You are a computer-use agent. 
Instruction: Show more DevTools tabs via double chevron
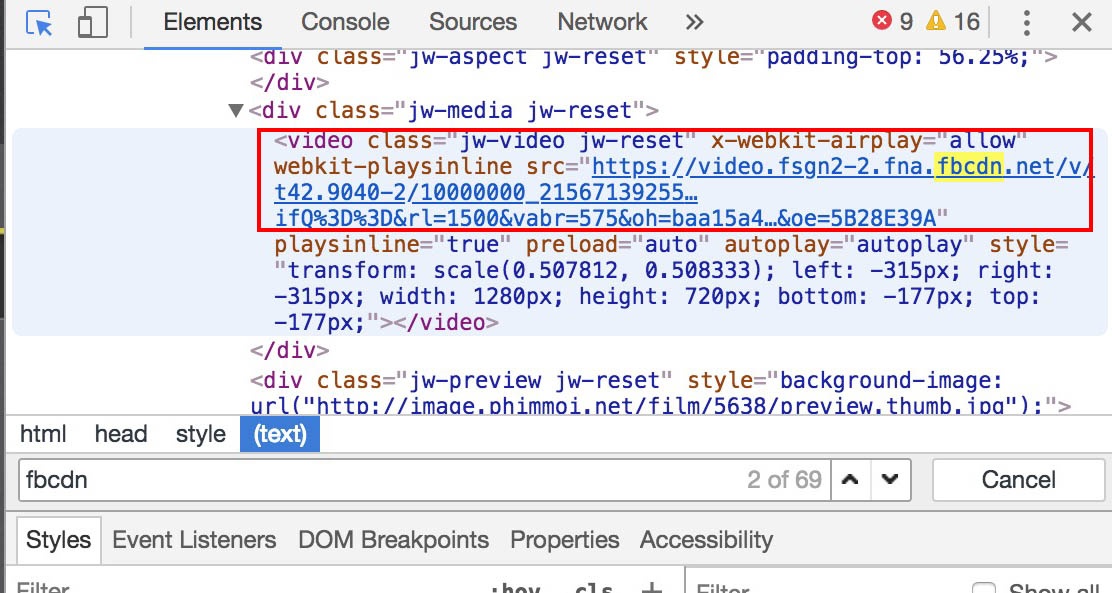tap(695, 22)
